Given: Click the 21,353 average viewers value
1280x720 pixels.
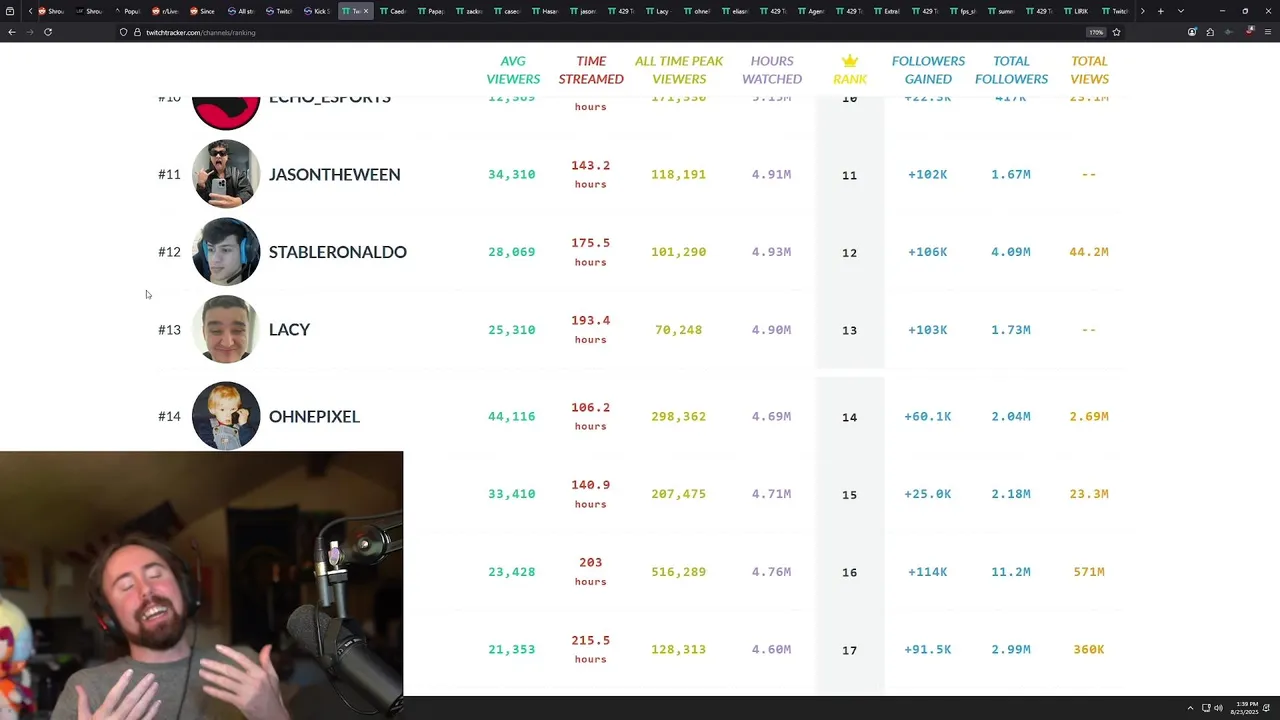Looking at the screenshot, I should tap(512, 650).
